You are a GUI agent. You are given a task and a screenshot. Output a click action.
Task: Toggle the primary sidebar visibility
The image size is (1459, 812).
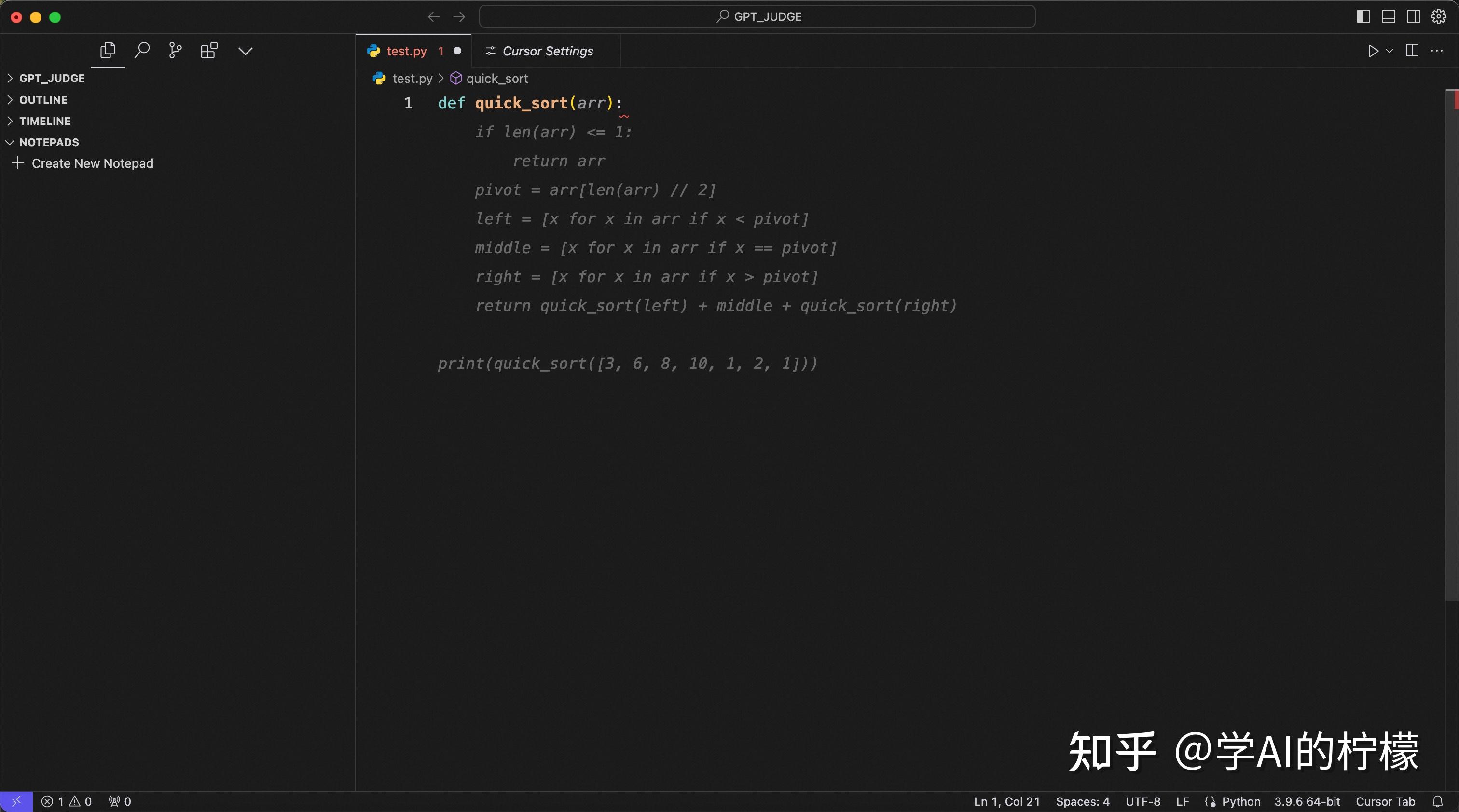pyautogui.click(x=1363, y=16)
